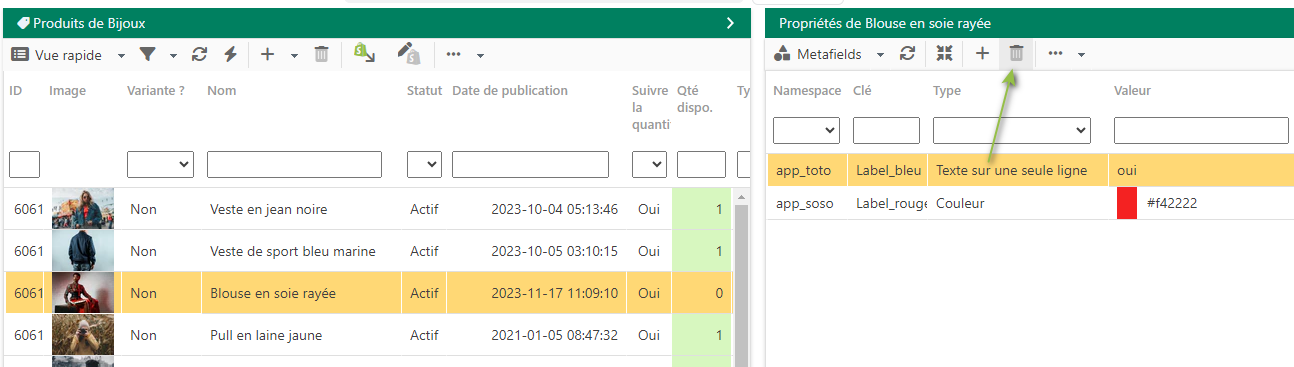Open the Type filter dropdown
This screenshot has height=367, width=1294.
1011,130
